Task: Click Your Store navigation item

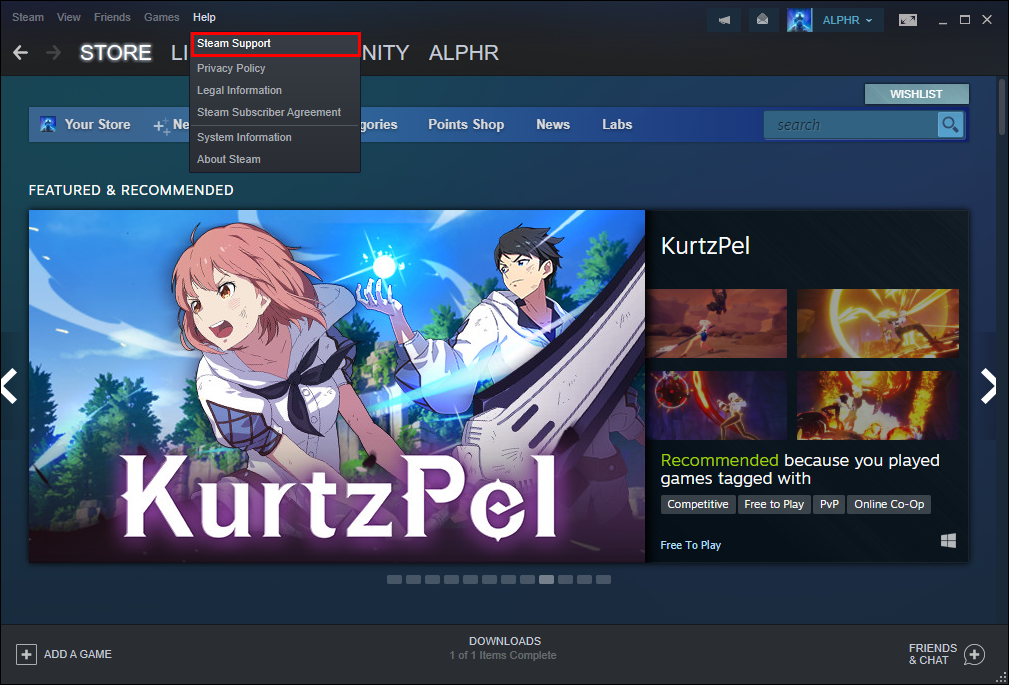Action: click(97, 124)
